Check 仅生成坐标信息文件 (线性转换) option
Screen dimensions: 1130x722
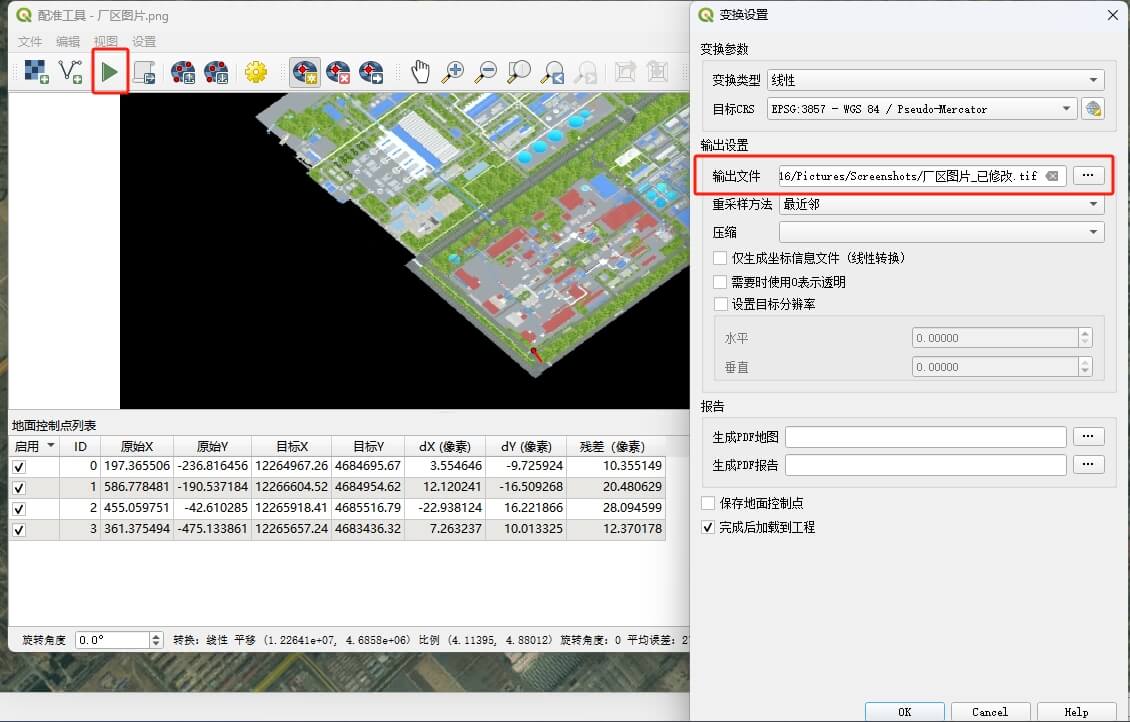tap(720, 258)
